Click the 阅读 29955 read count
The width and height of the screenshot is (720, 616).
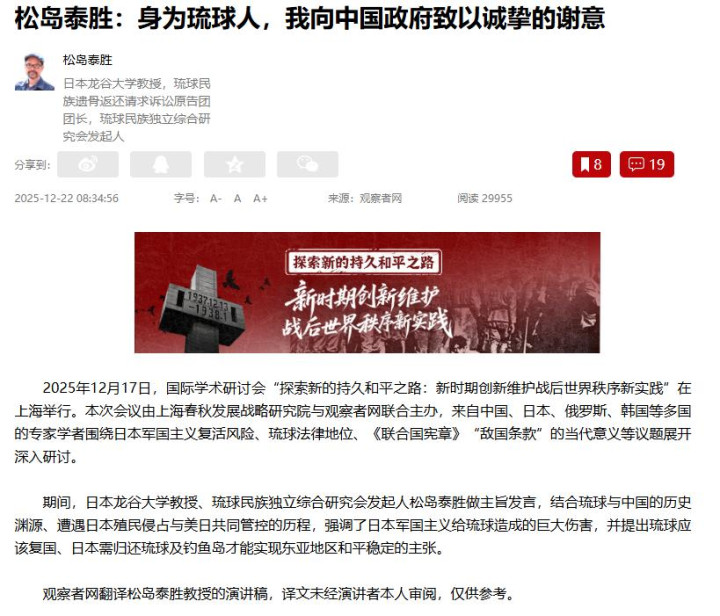[x=484, y=198]
